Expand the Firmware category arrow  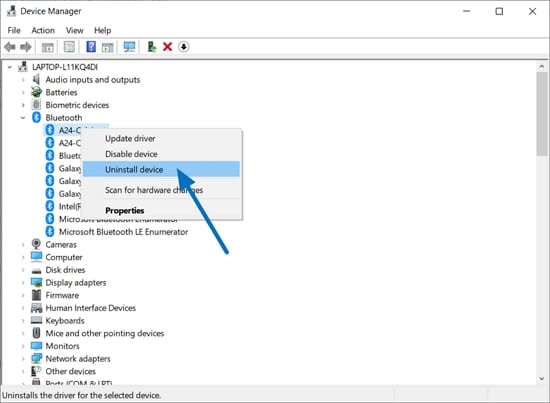coord(23,295)
